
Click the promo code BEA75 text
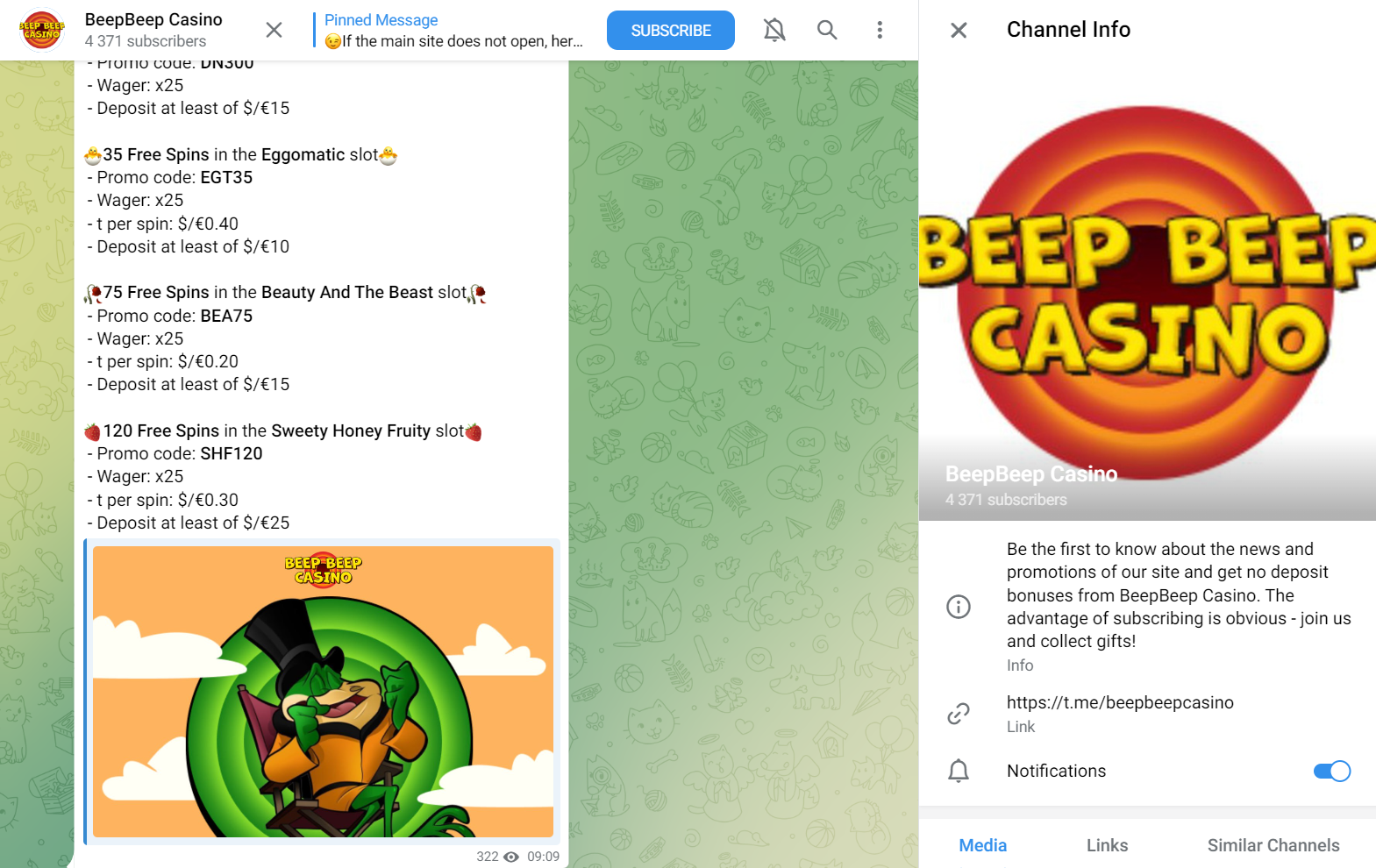point(226,316)
